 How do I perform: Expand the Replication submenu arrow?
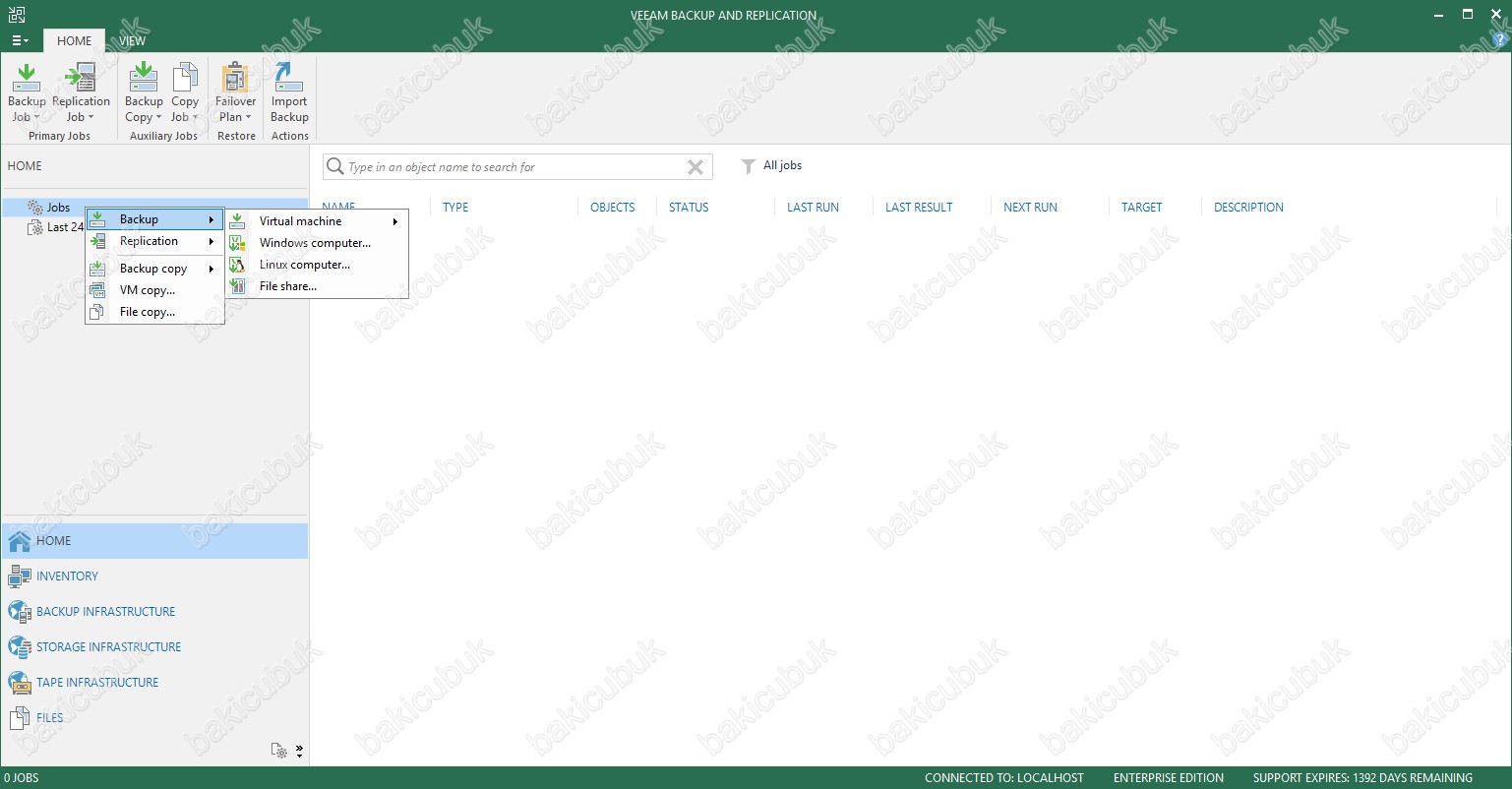[x=212, y=241]
